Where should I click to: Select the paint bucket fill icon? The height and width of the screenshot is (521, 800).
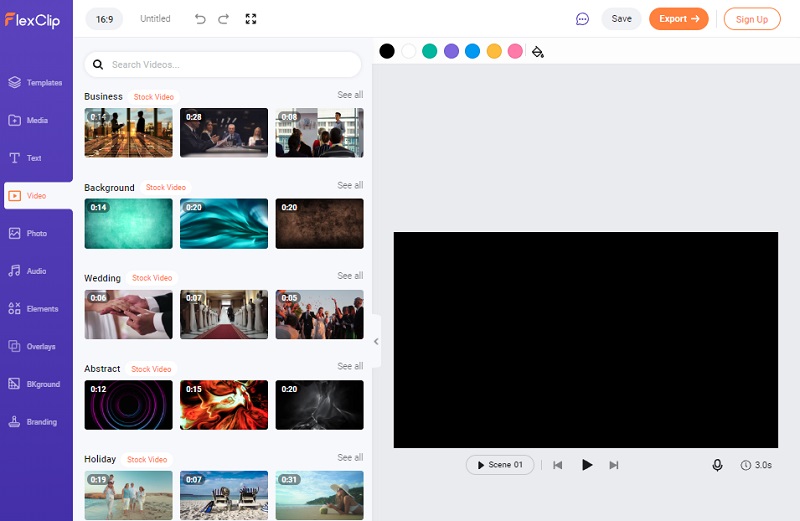(538, 51)
